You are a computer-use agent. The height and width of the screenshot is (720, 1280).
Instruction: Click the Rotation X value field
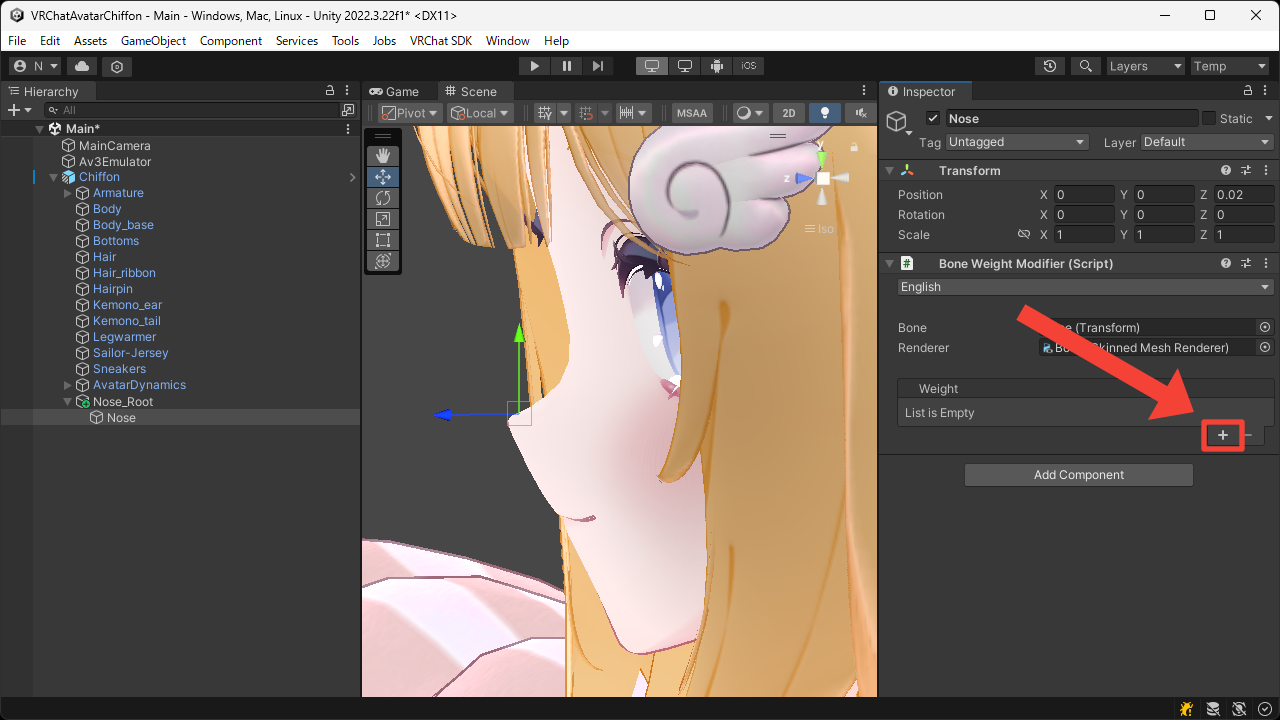1084,214
